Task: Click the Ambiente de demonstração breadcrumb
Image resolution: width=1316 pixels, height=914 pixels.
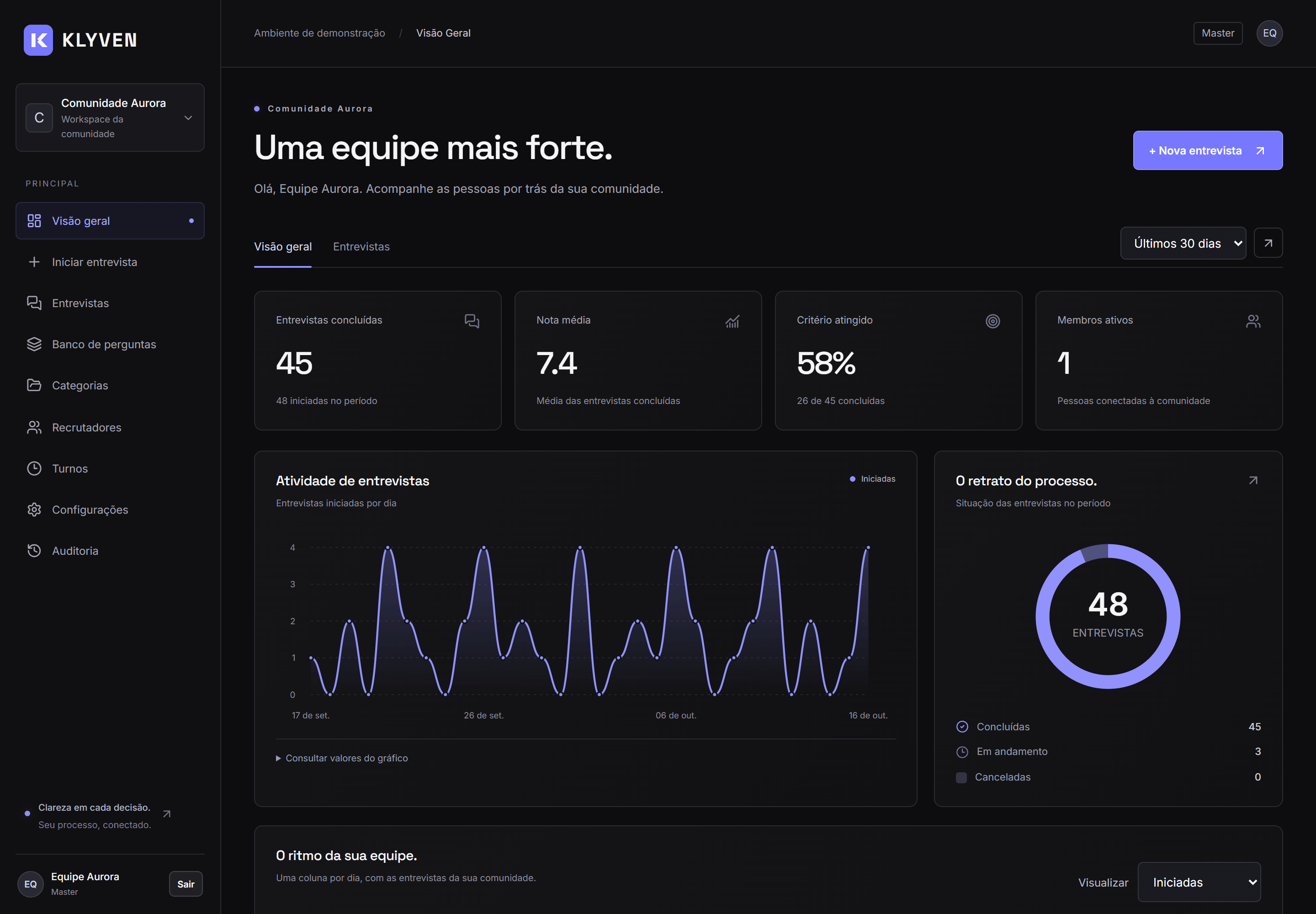Action: (319, 33)
